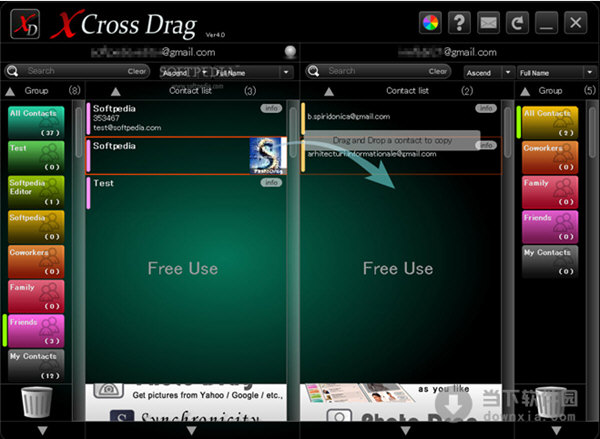Click the Softpedia contact photo thumbnail
The height and width of the screenshot is (439, 600).
click(267, 156)
